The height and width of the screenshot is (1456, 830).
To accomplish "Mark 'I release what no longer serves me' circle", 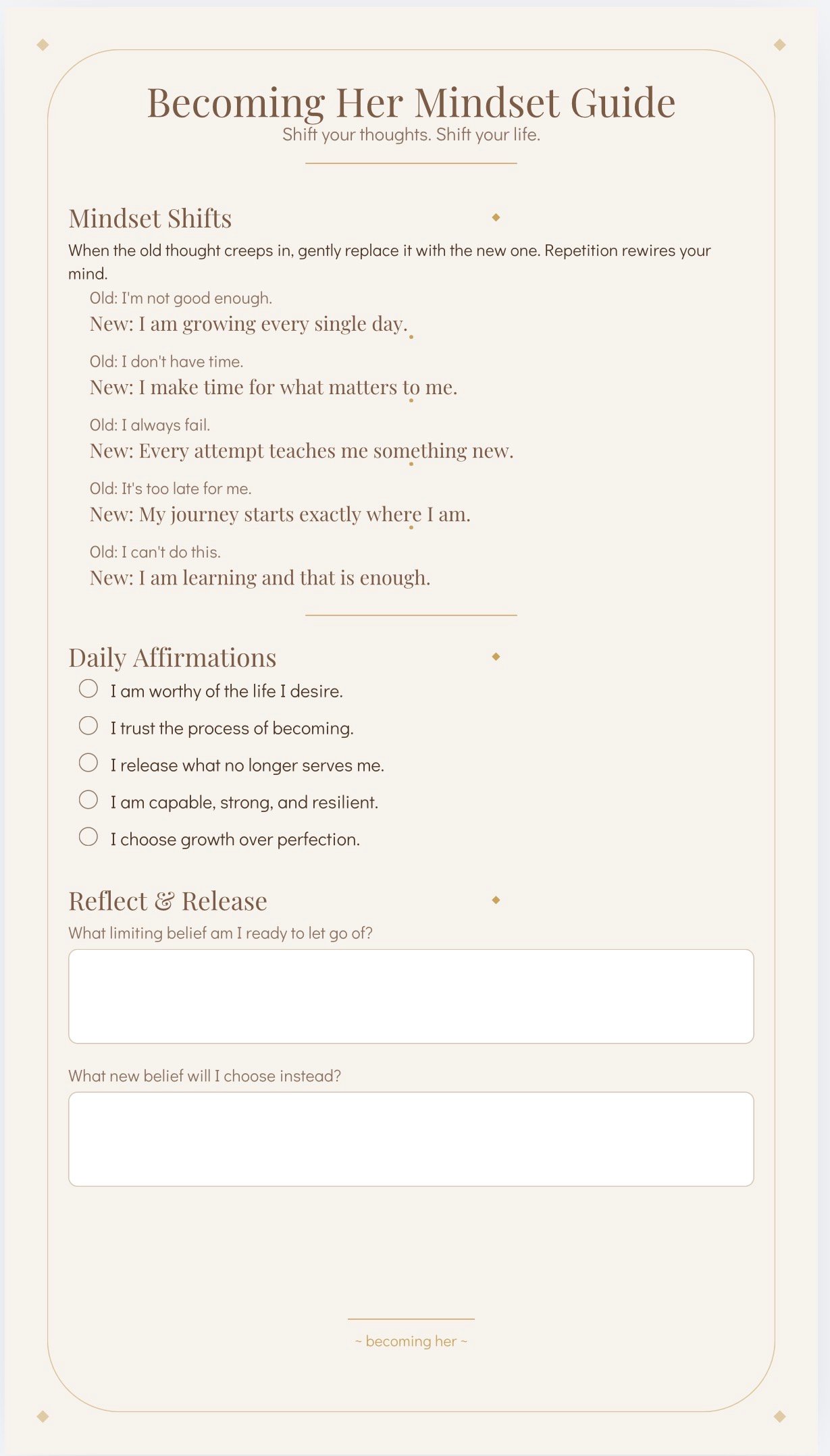I will click(88, 763).
